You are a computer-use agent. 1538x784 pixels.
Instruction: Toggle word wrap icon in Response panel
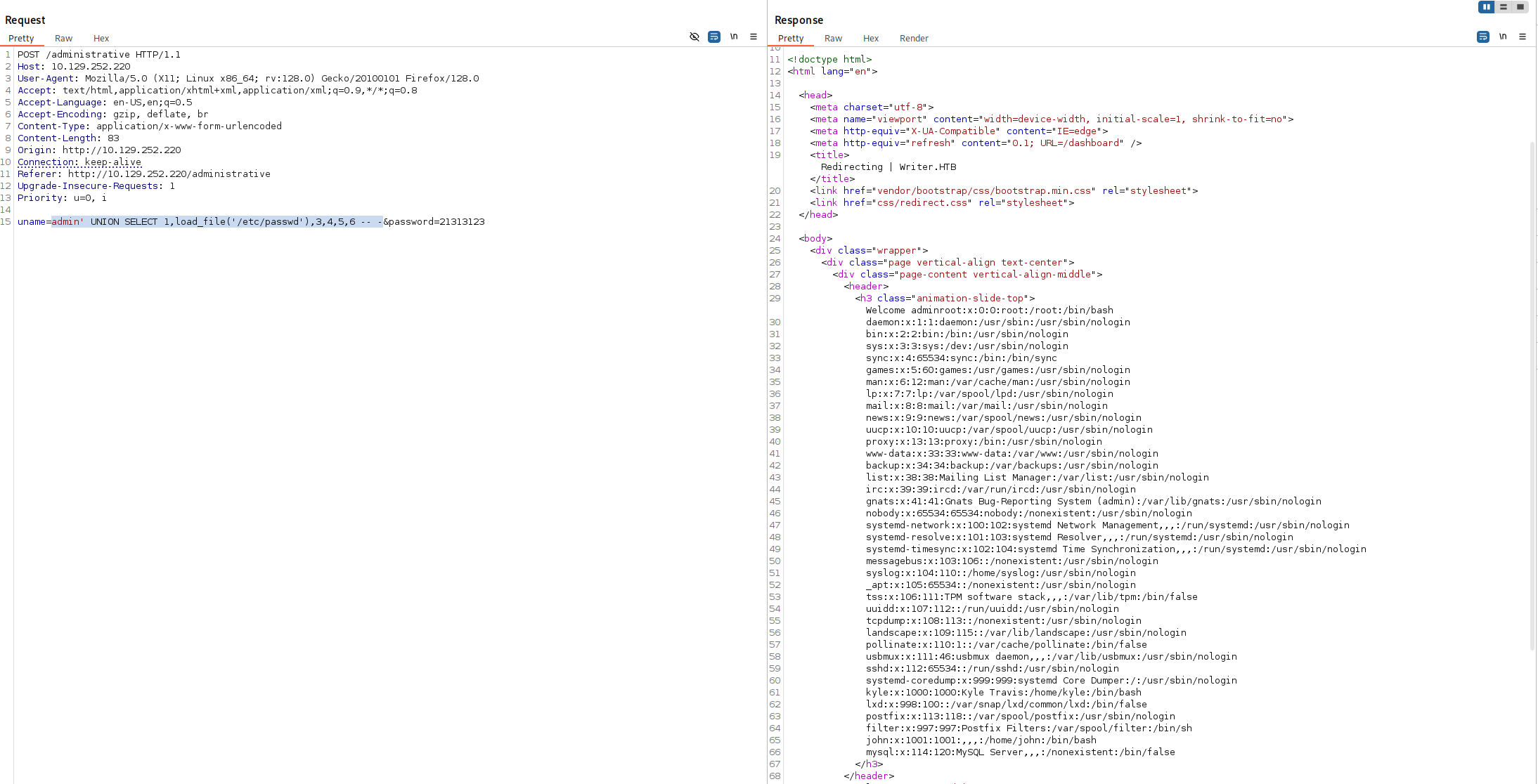(x=1482, y=37)
